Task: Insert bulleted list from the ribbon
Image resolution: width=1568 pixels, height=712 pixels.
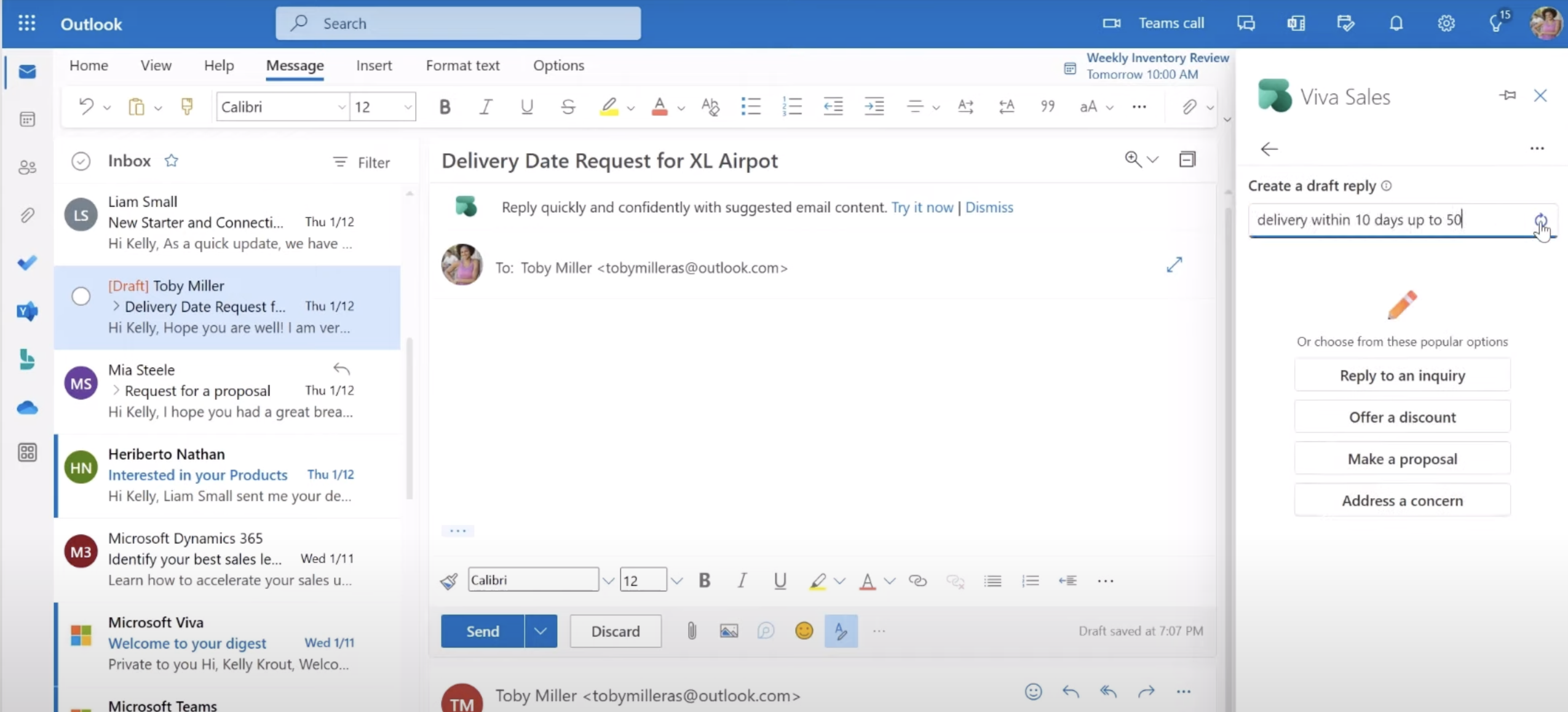Action: point(750,106)
